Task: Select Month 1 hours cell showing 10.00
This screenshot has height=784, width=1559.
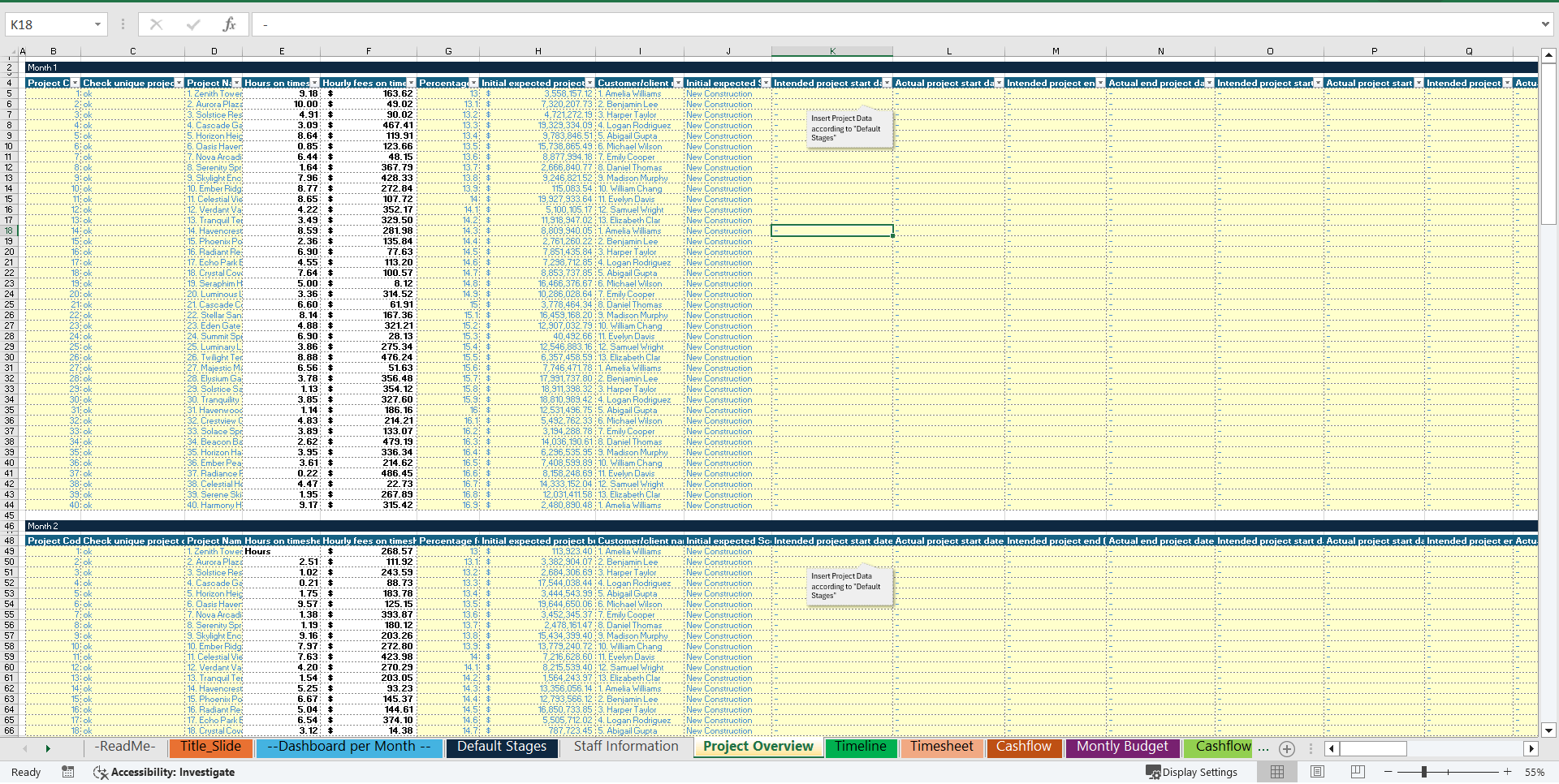Action: (x=282, y=104)
